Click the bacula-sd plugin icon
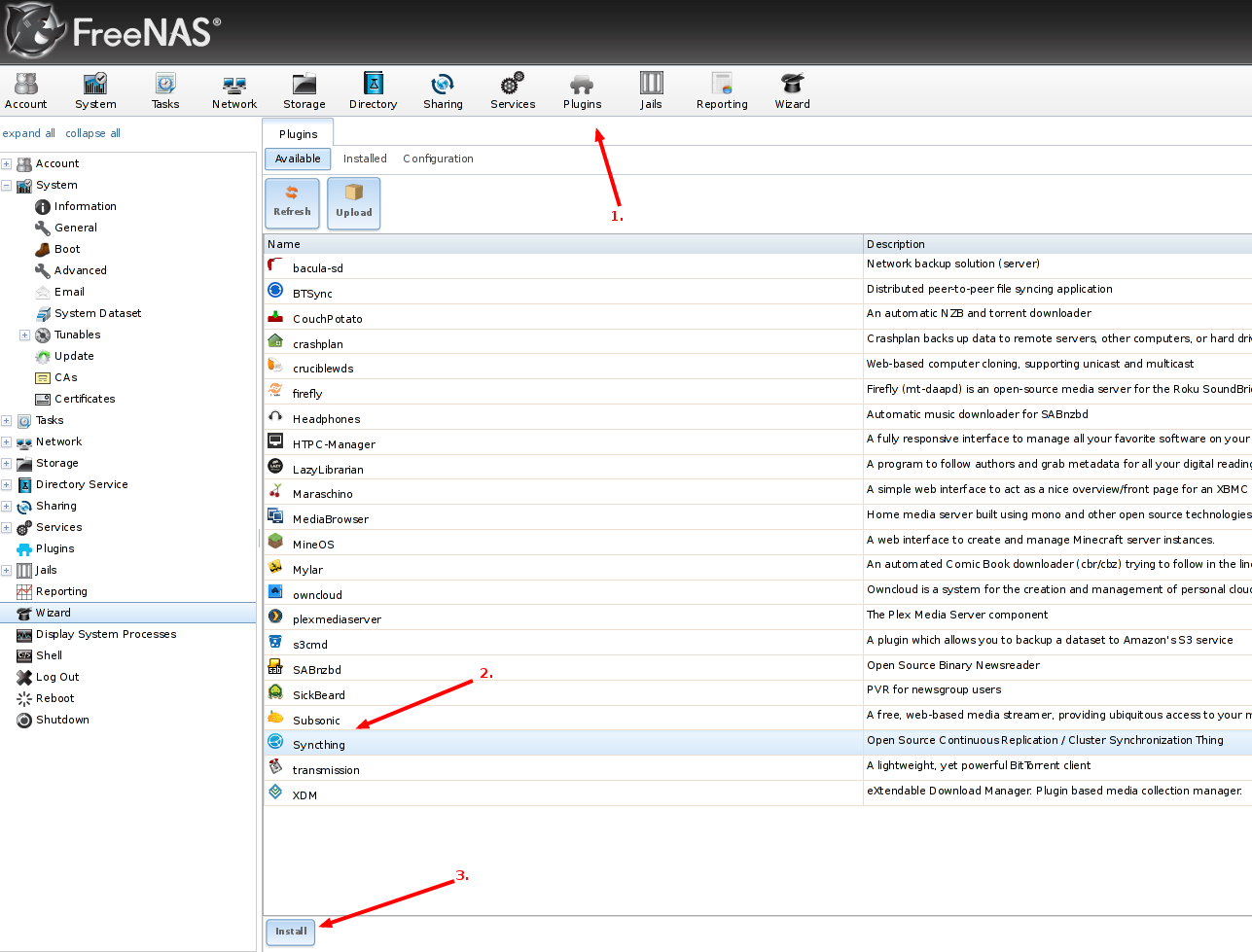This screenshot has height=952, width=1252. 275,265
